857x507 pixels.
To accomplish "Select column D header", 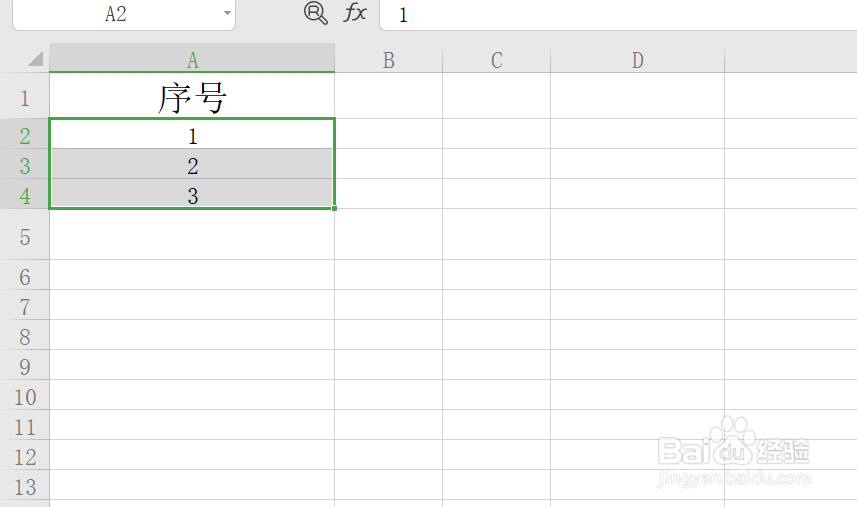I will (637, 60).
